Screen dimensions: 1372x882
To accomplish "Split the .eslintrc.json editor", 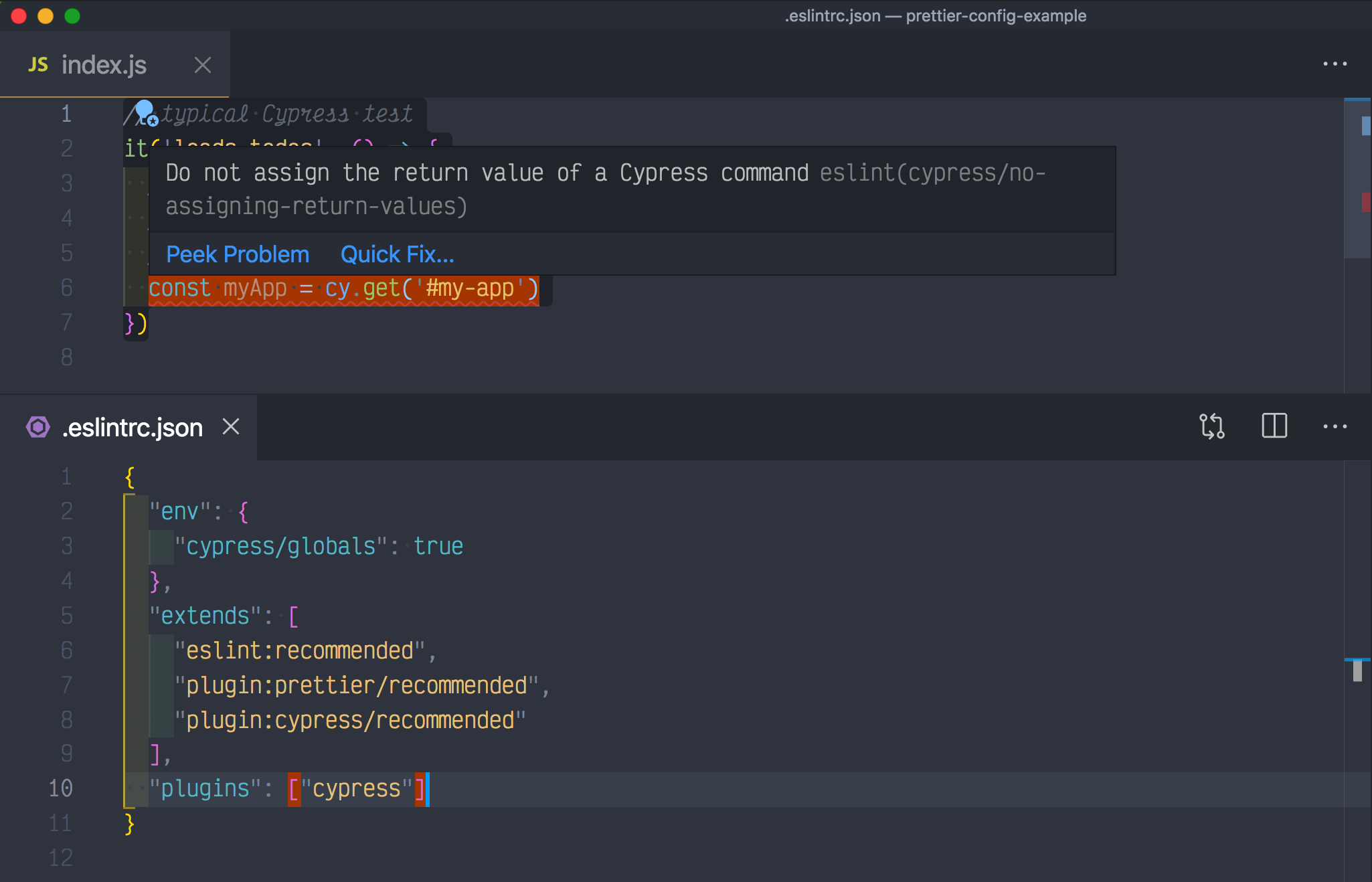I will 1274,426.
